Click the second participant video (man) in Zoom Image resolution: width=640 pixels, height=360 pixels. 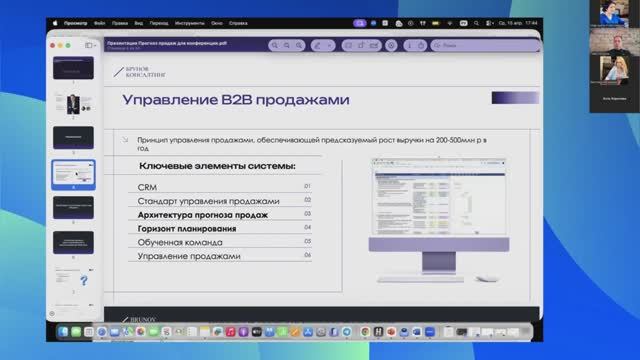point(614,42)
